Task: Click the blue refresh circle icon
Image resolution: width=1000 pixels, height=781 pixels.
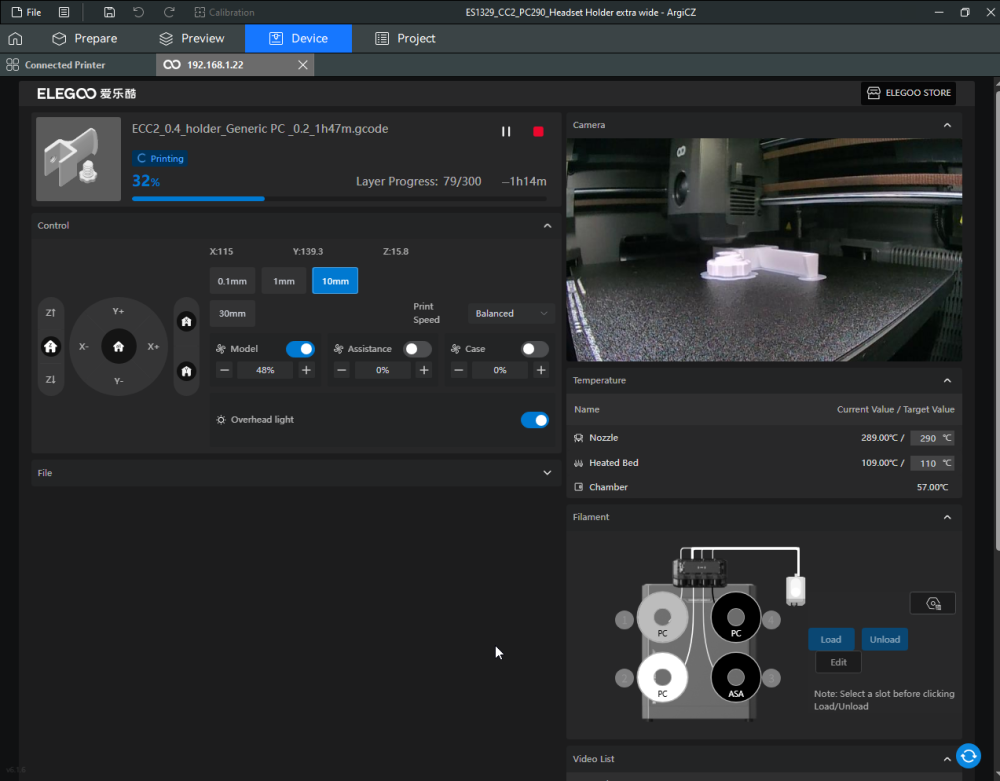Action: point(967,756)
